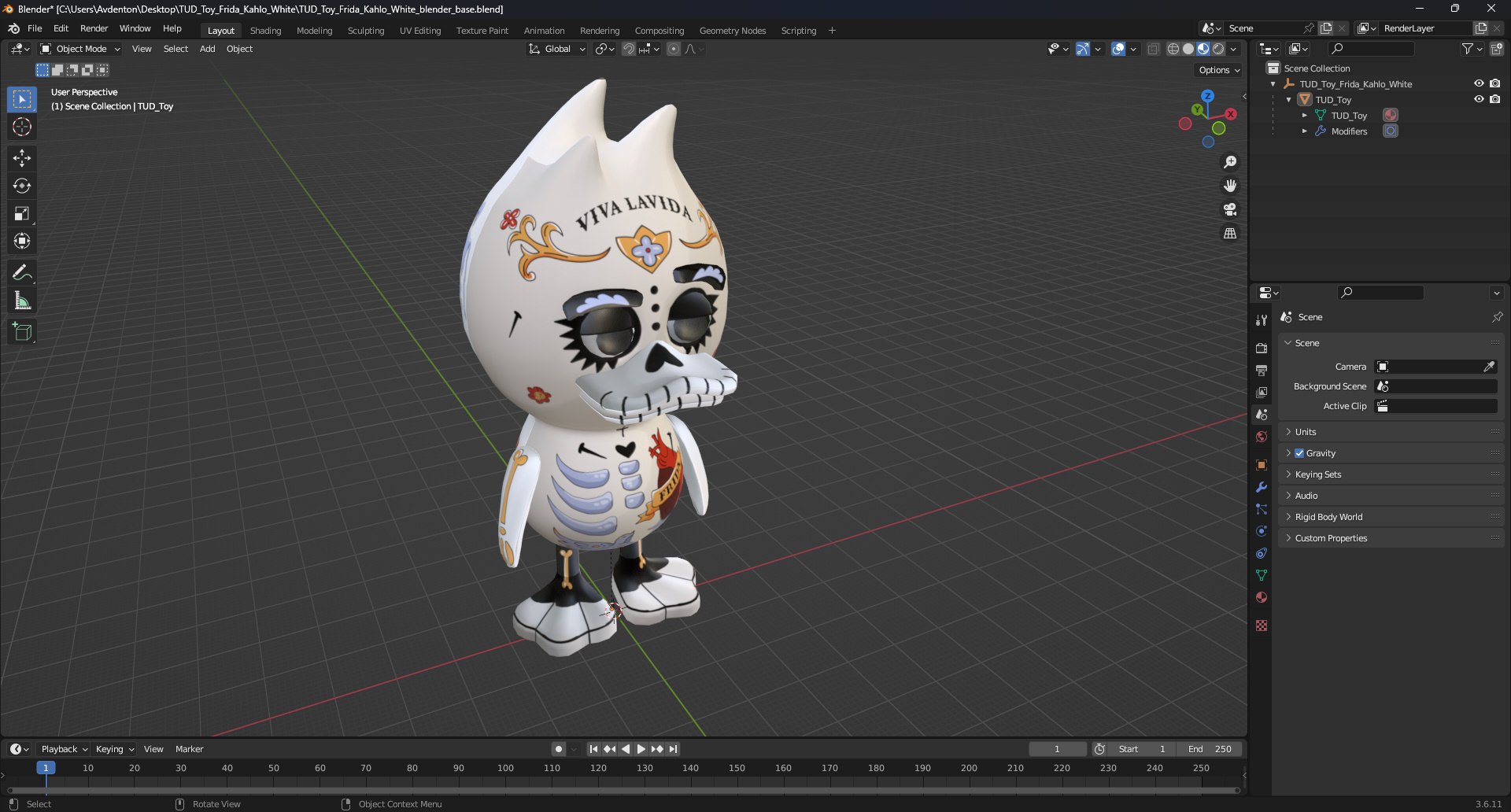Image resolution: width=1511 pixels, height=812 pixels.
Task: Click the Camera field eyedropper
Action: pyautogui.click(x=1489, y=367)
